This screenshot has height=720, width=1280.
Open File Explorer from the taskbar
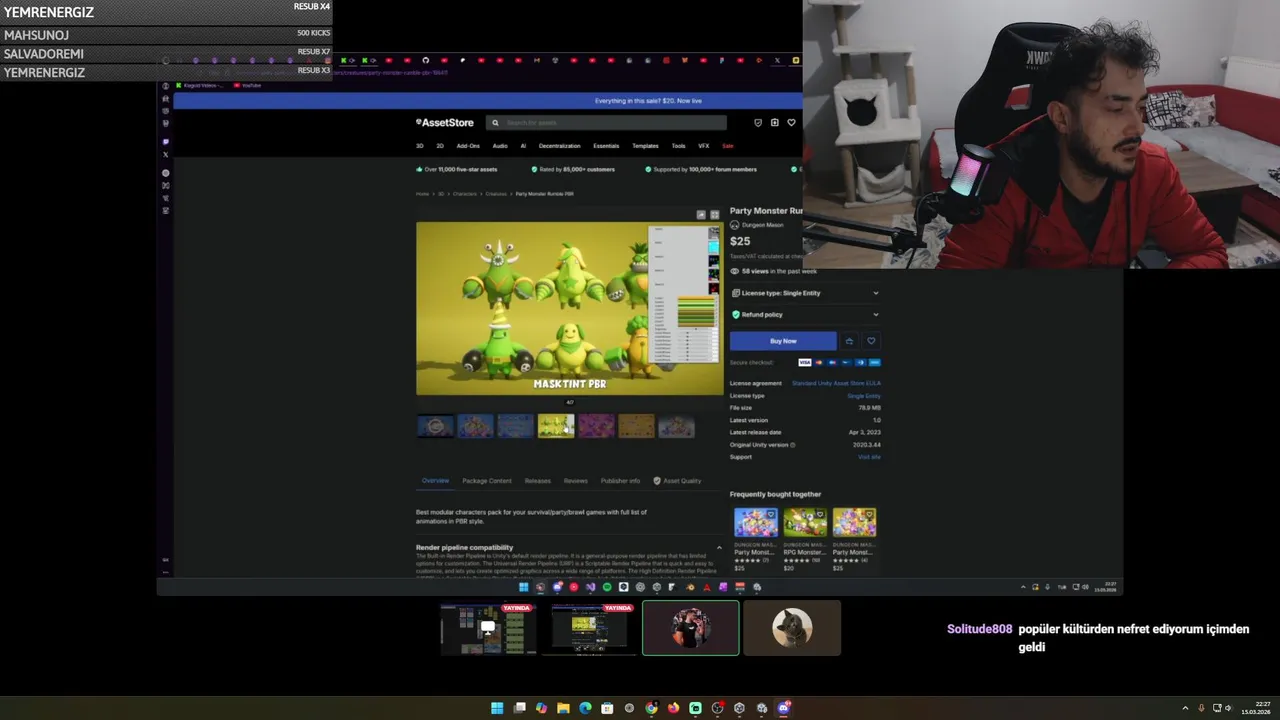pyautogui.click(x=563, y=708)
